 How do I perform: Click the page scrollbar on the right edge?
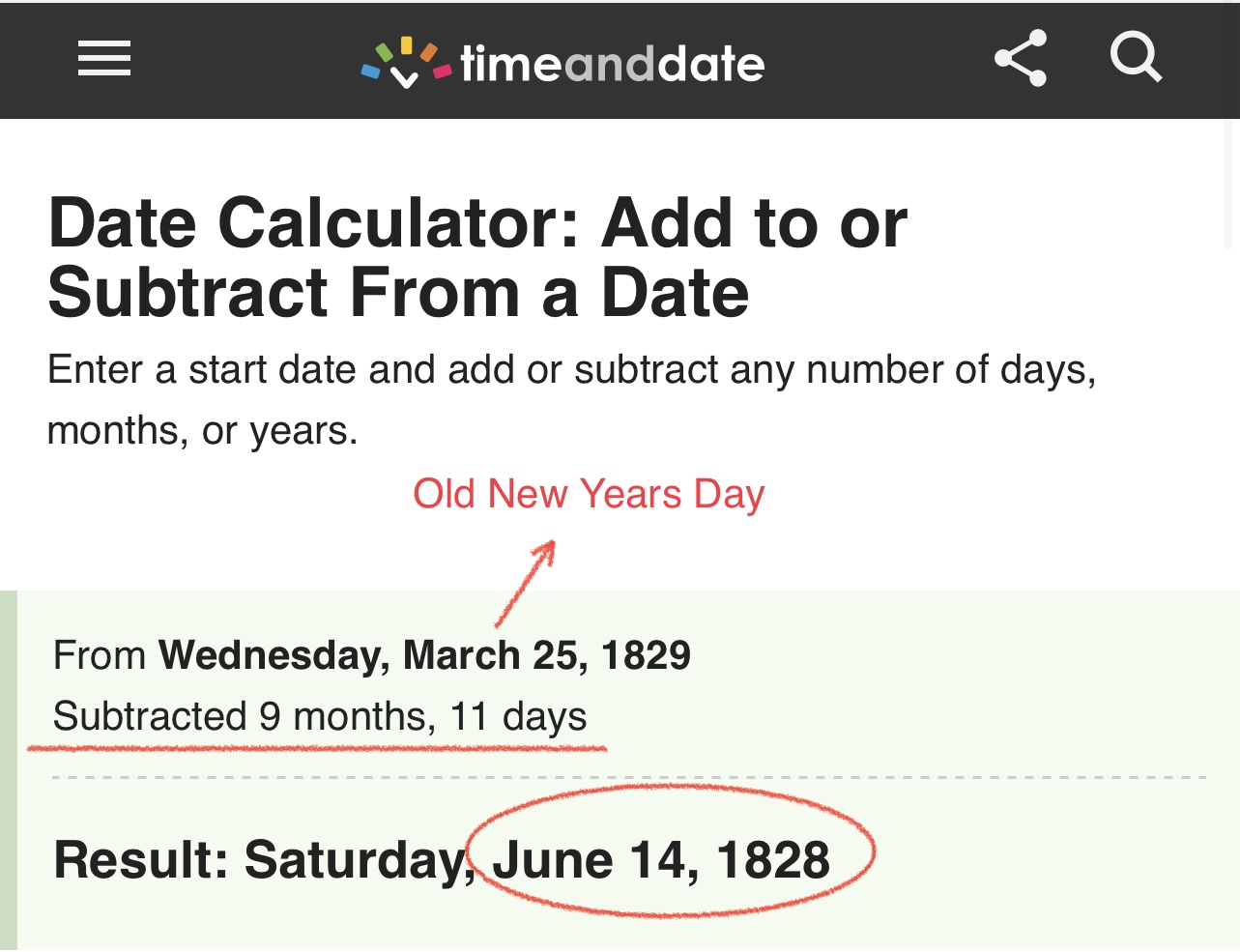[1228, 184]
